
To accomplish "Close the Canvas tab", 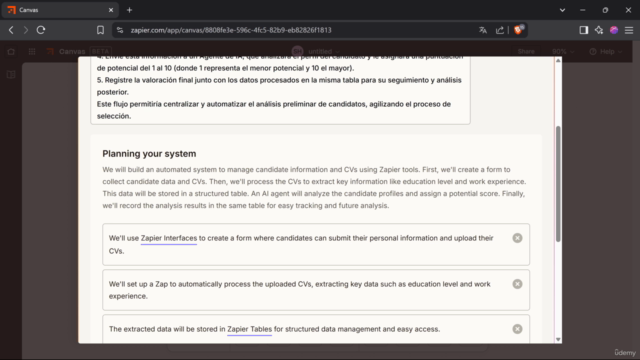I will click(x=111, y=10).
